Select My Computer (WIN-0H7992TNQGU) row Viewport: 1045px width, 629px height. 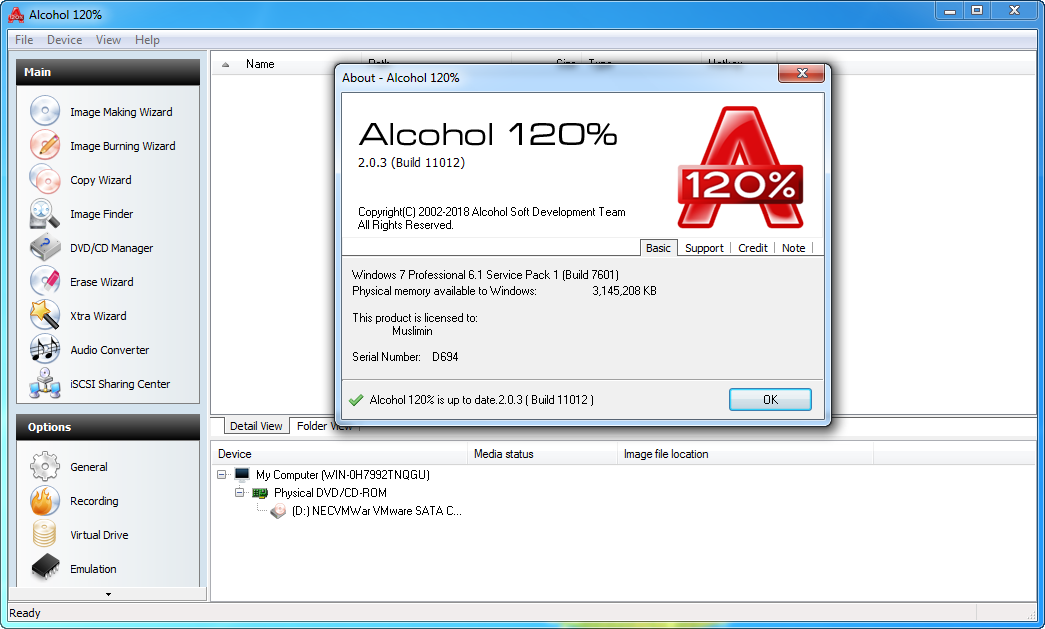[343, 475]
